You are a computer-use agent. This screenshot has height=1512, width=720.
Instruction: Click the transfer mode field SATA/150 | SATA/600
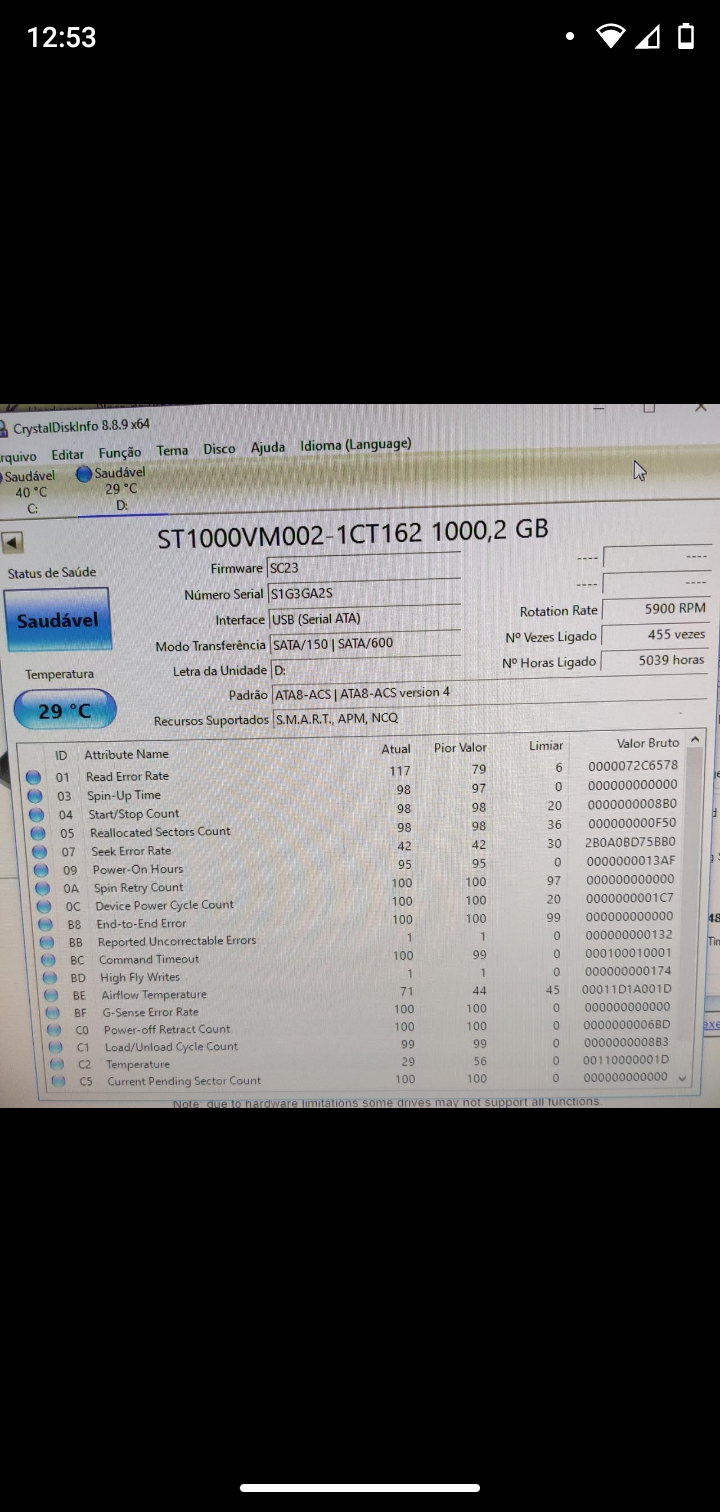366,643
